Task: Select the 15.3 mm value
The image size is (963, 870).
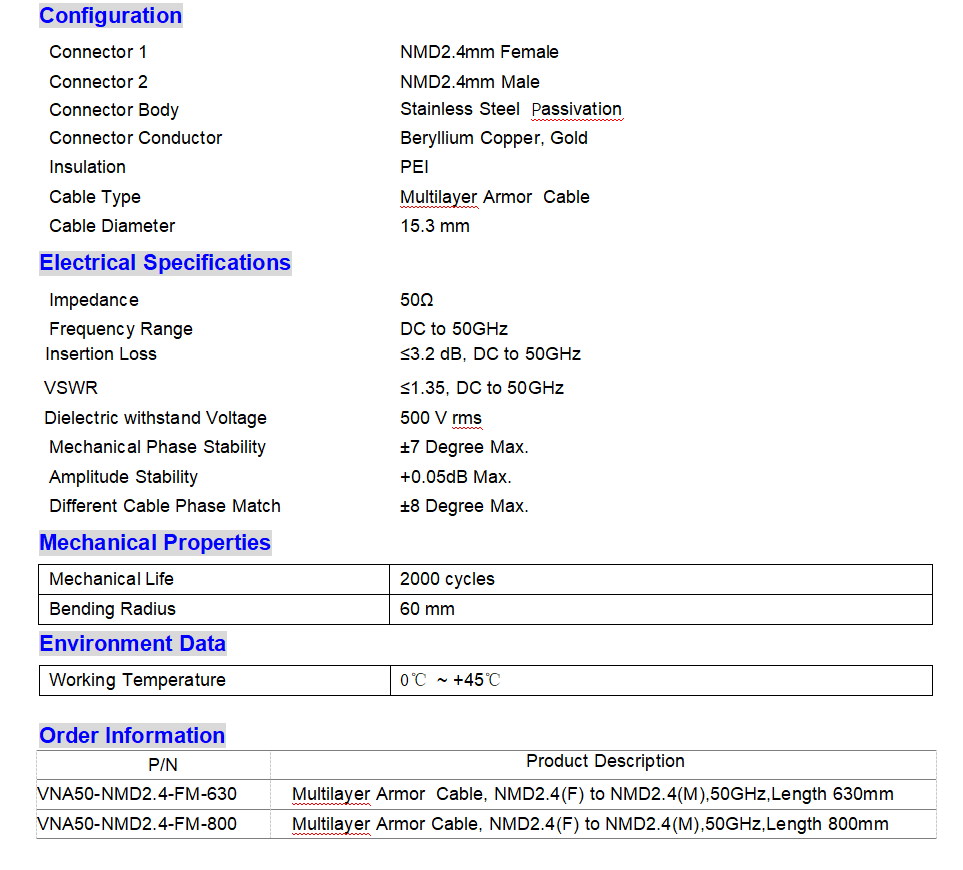Action: coord(435,226)
